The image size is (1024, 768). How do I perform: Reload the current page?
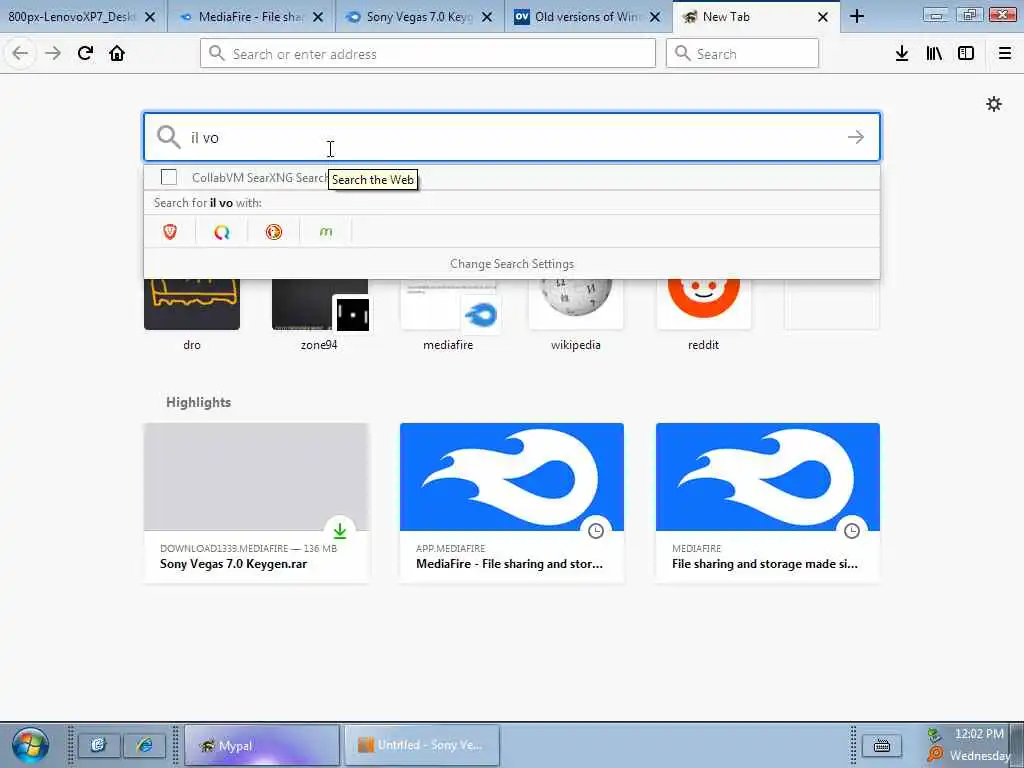[x=85, y=54]
